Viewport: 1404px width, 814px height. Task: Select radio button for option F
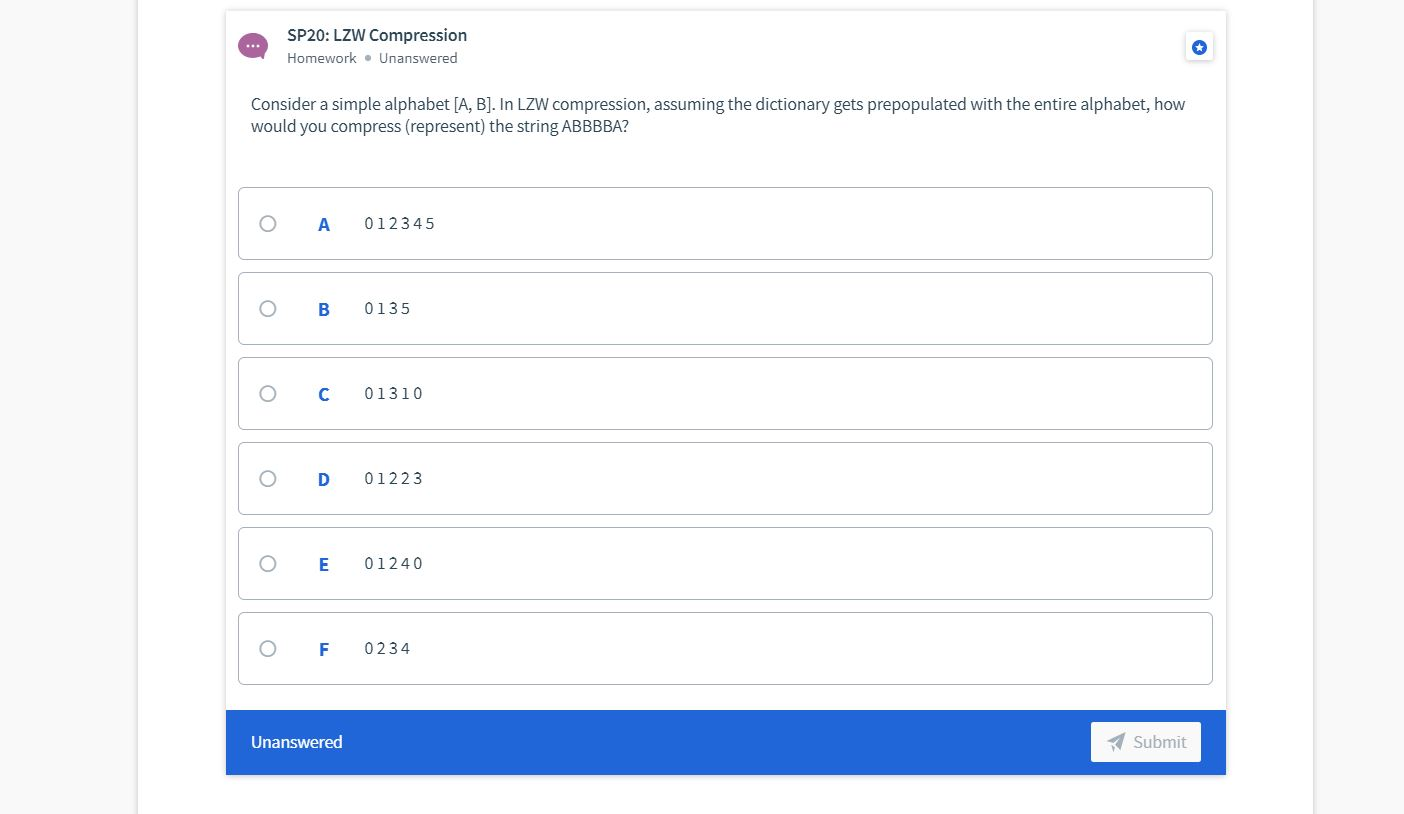pyautogui.click(x=268, y=649)
